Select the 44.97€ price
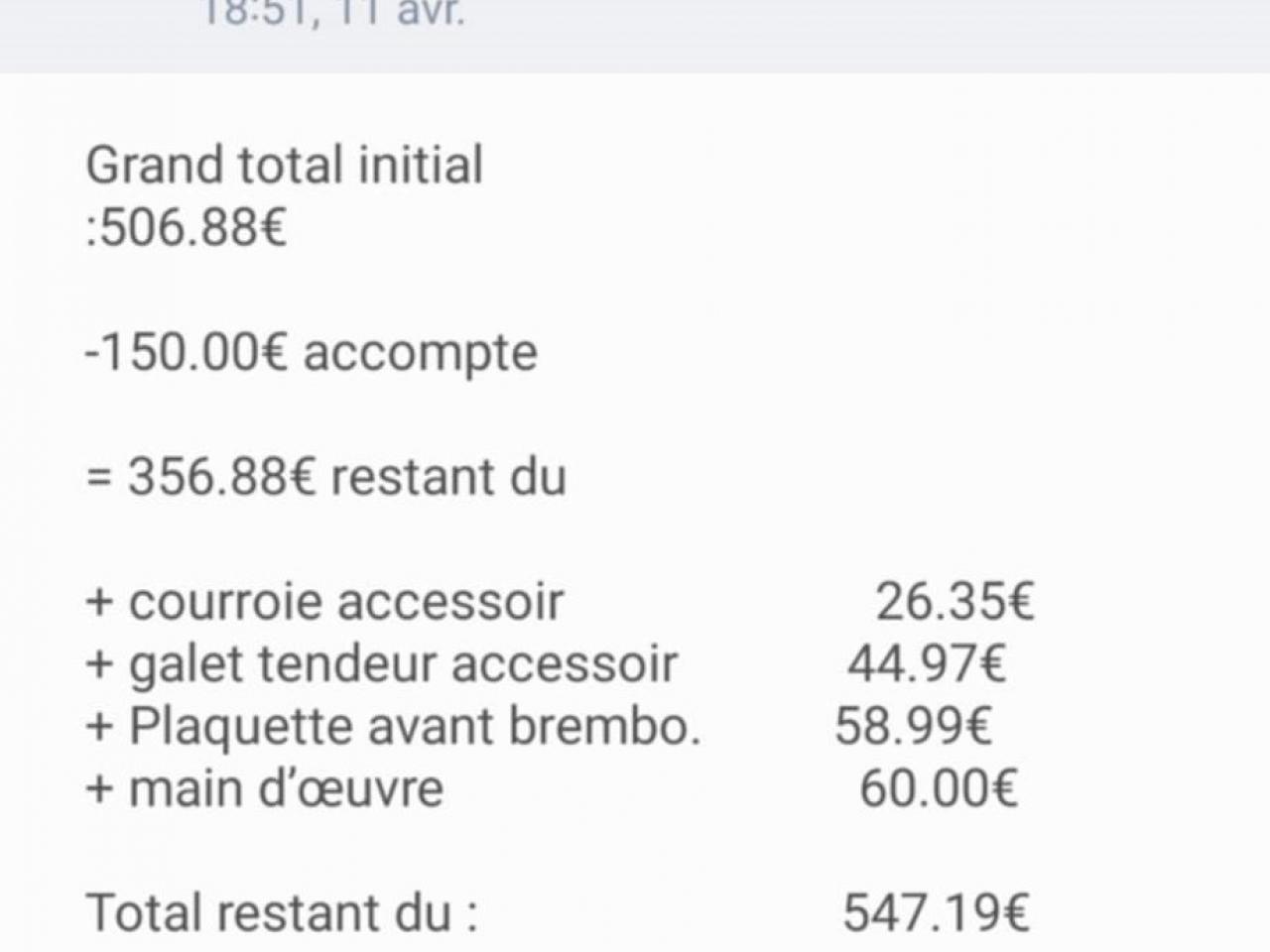 [927, 663]
